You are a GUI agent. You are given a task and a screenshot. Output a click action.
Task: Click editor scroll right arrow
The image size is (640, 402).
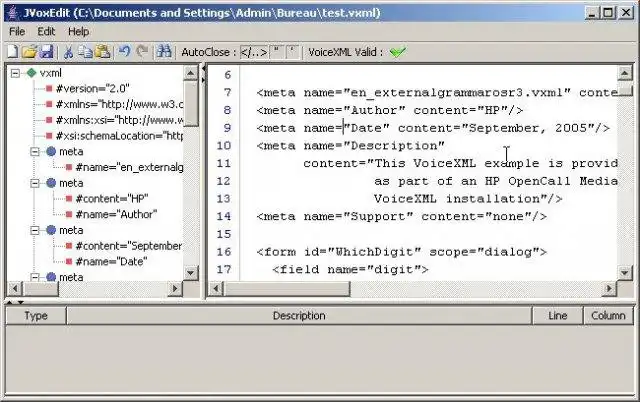tap(609, 289)
